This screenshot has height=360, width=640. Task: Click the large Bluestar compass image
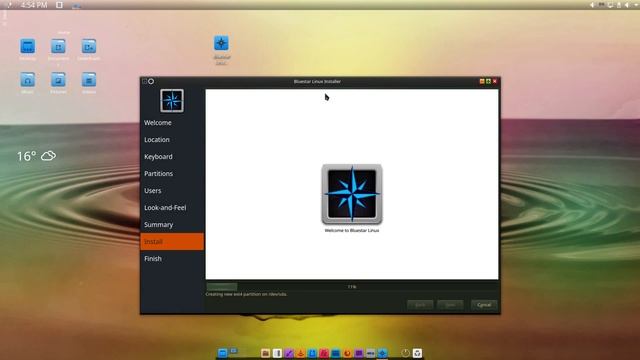pos(352,194)
